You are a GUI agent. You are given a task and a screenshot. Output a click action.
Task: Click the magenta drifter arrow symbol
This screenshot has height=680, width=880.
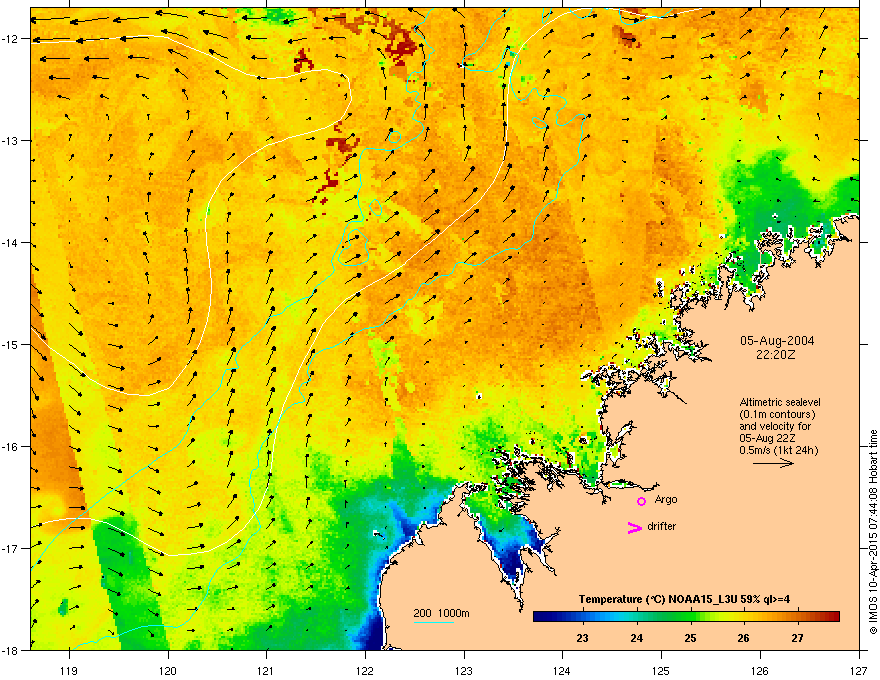tap(635, 527)
